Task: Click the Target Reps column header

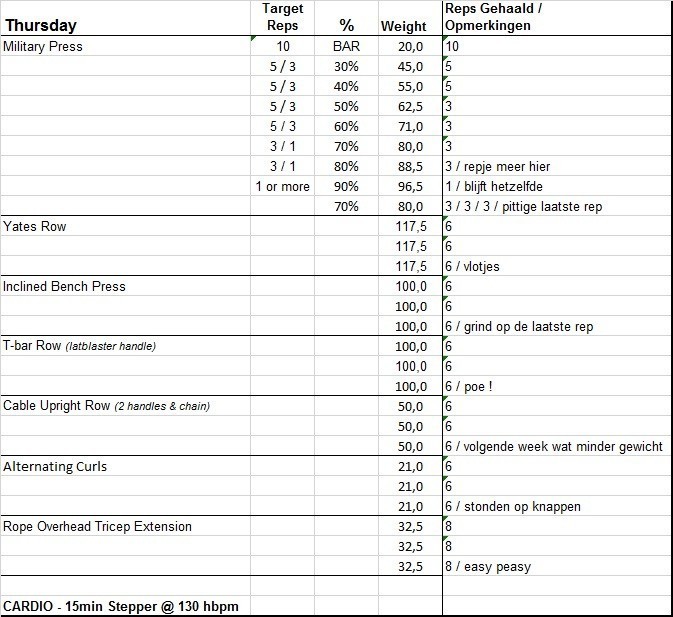Action: click(x=282, y=17)
